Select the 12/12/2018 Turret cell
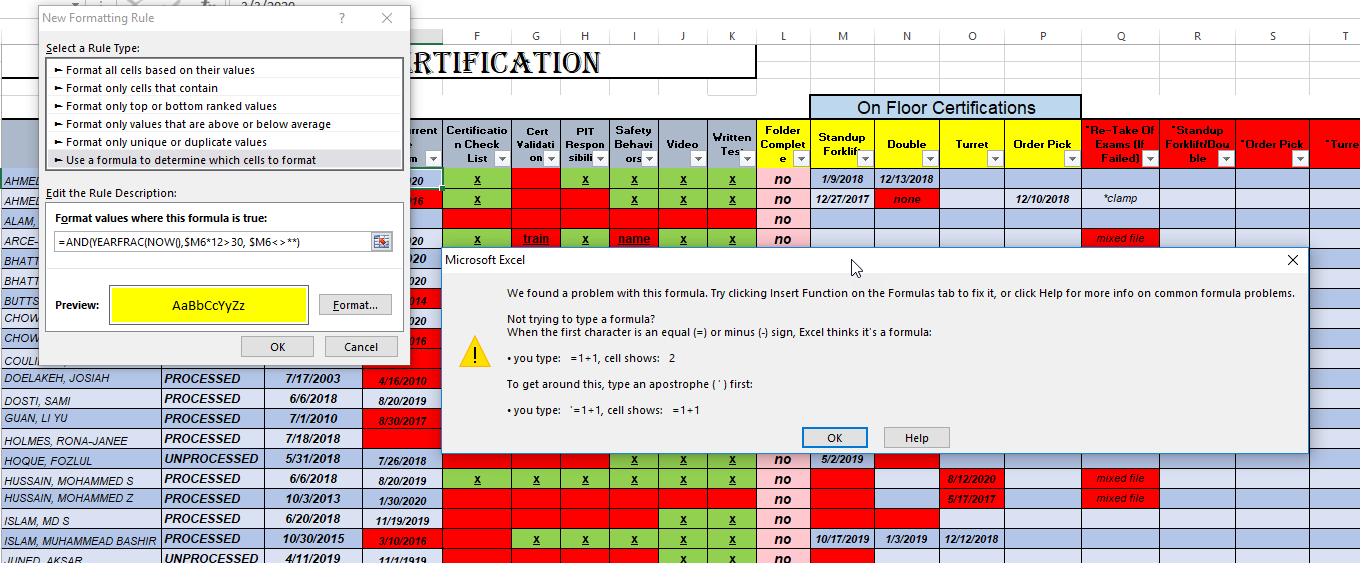The width and height of the screenshot is (1360, 563). pyautogui.click(x=972, y=539)
